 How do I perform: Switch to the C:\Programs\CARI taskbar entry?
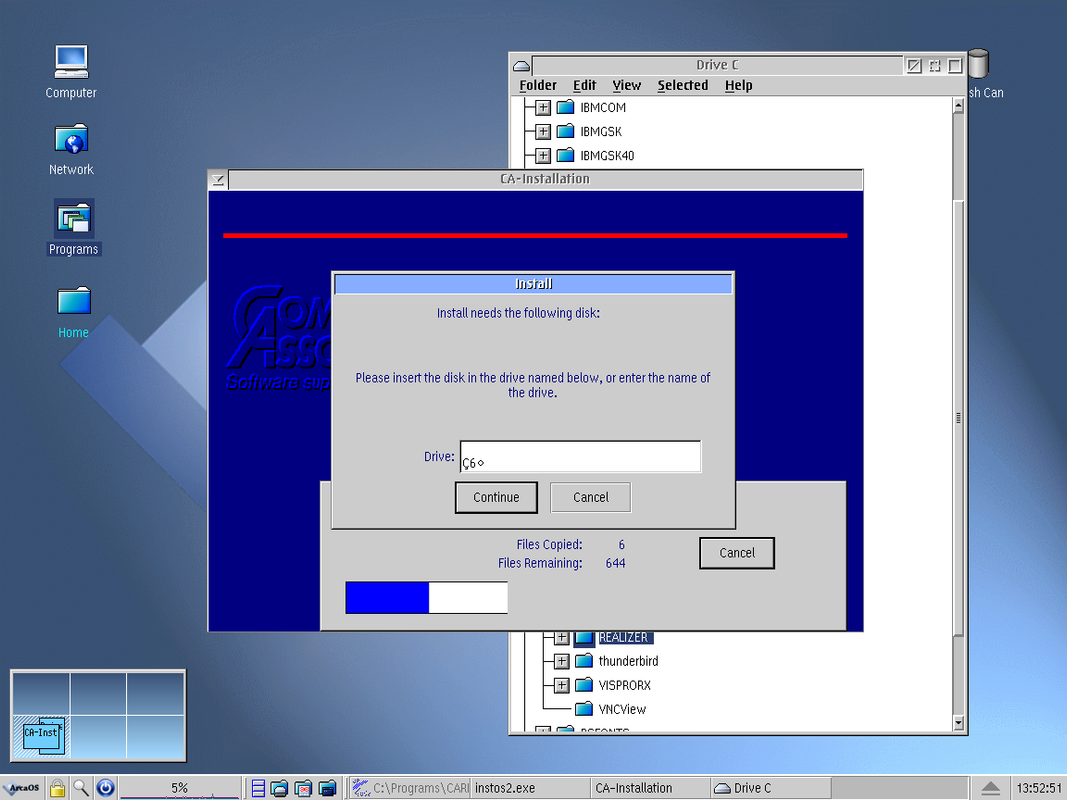point(410,788)
